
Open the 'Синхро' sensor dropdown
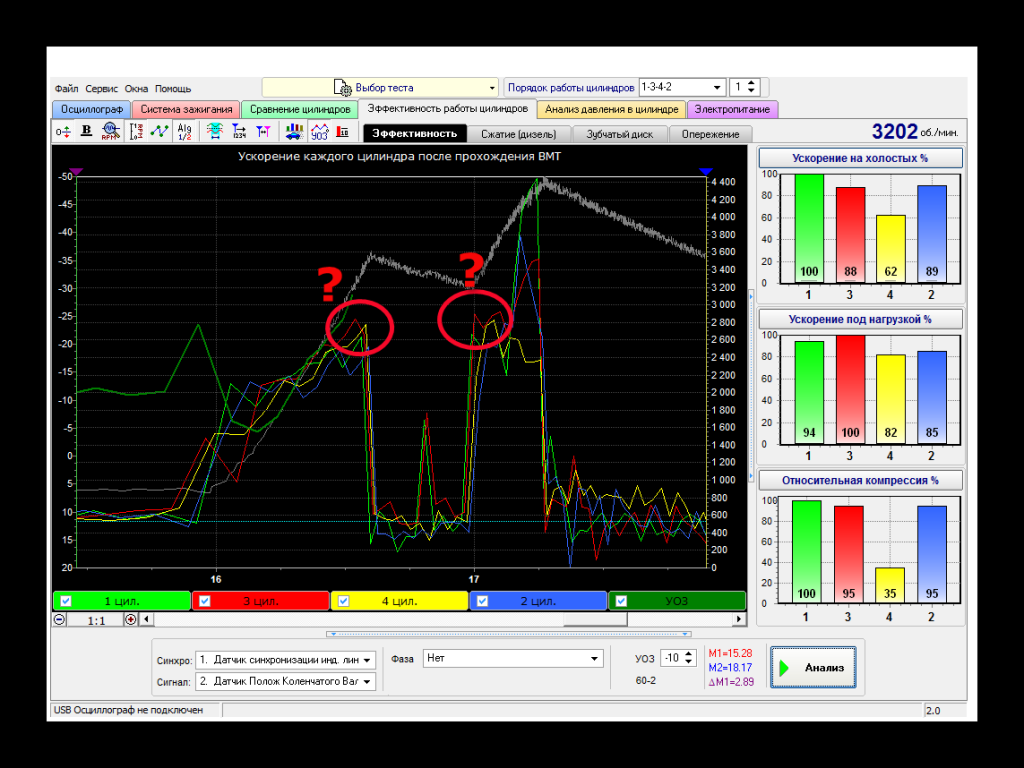coord(285,660)
